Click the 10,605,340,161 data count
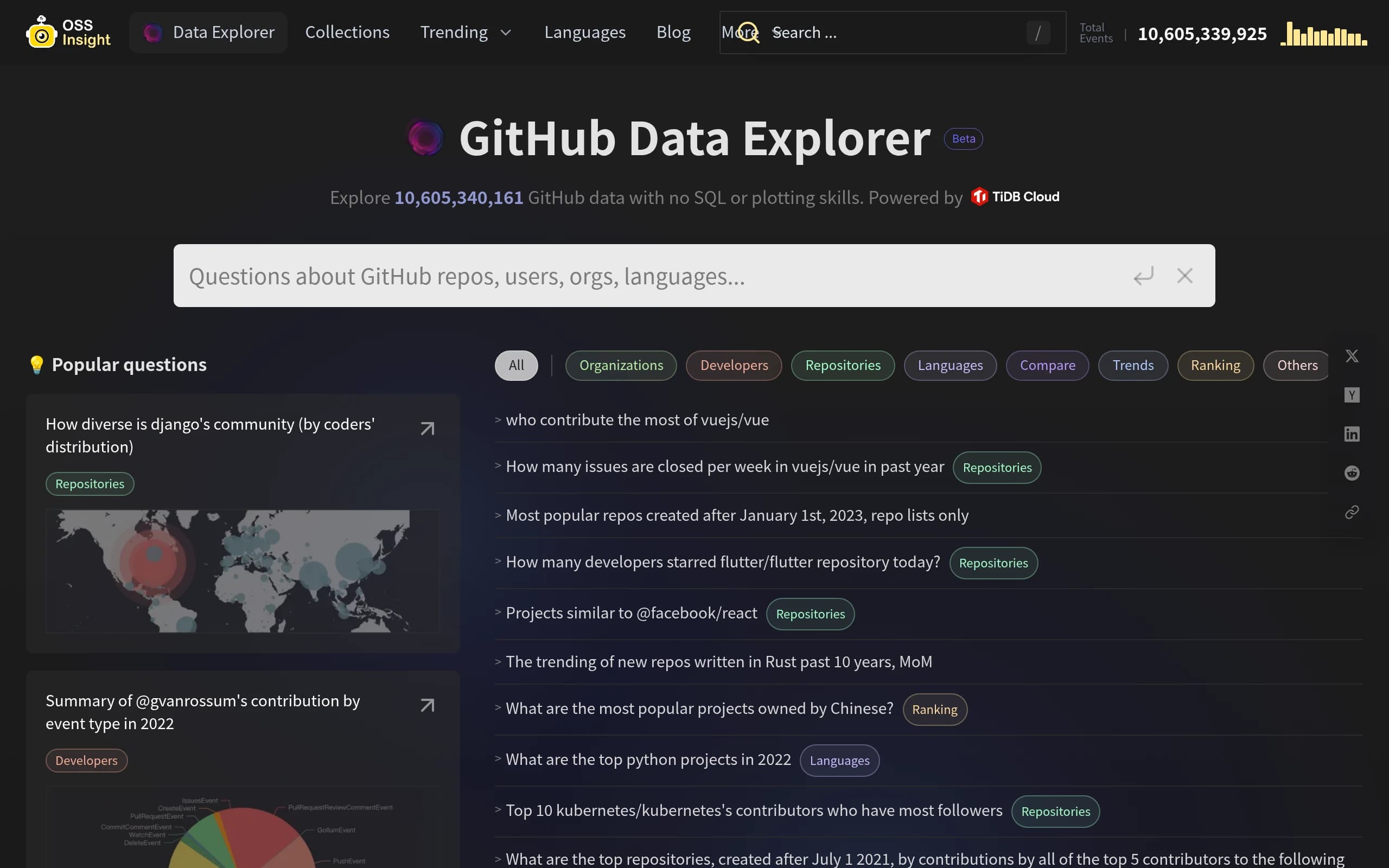Screen dimensions: 1389x868 [458, 197]
